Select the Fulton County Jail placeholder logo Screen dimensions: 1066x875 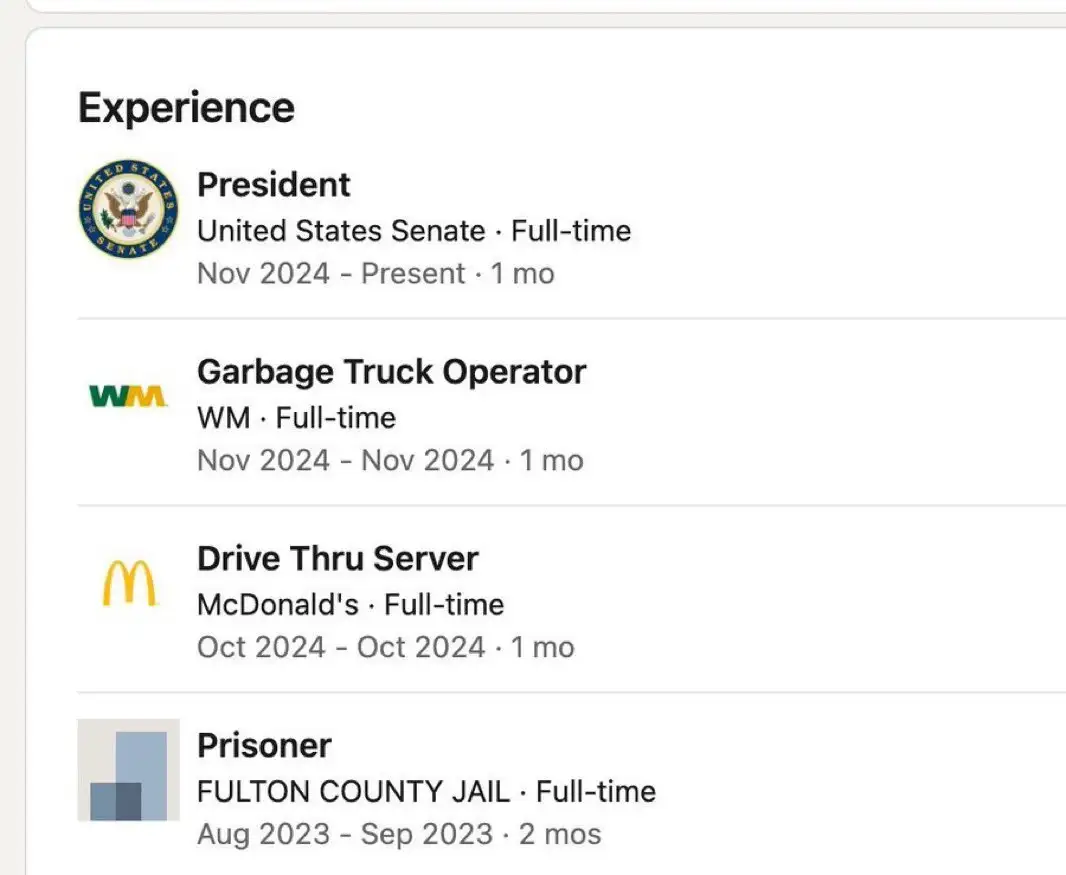pyautogui.click(x=128, y=770)
